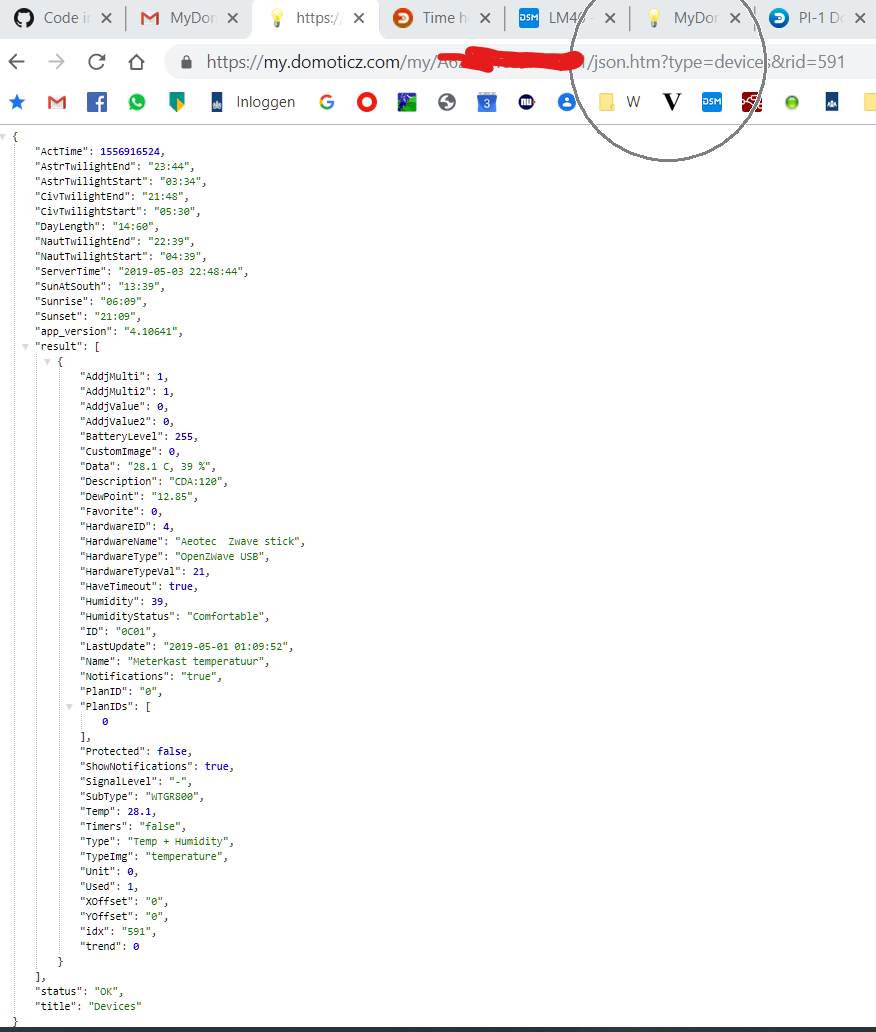
Task: Collapse the result array
Action: click(25, 347)
